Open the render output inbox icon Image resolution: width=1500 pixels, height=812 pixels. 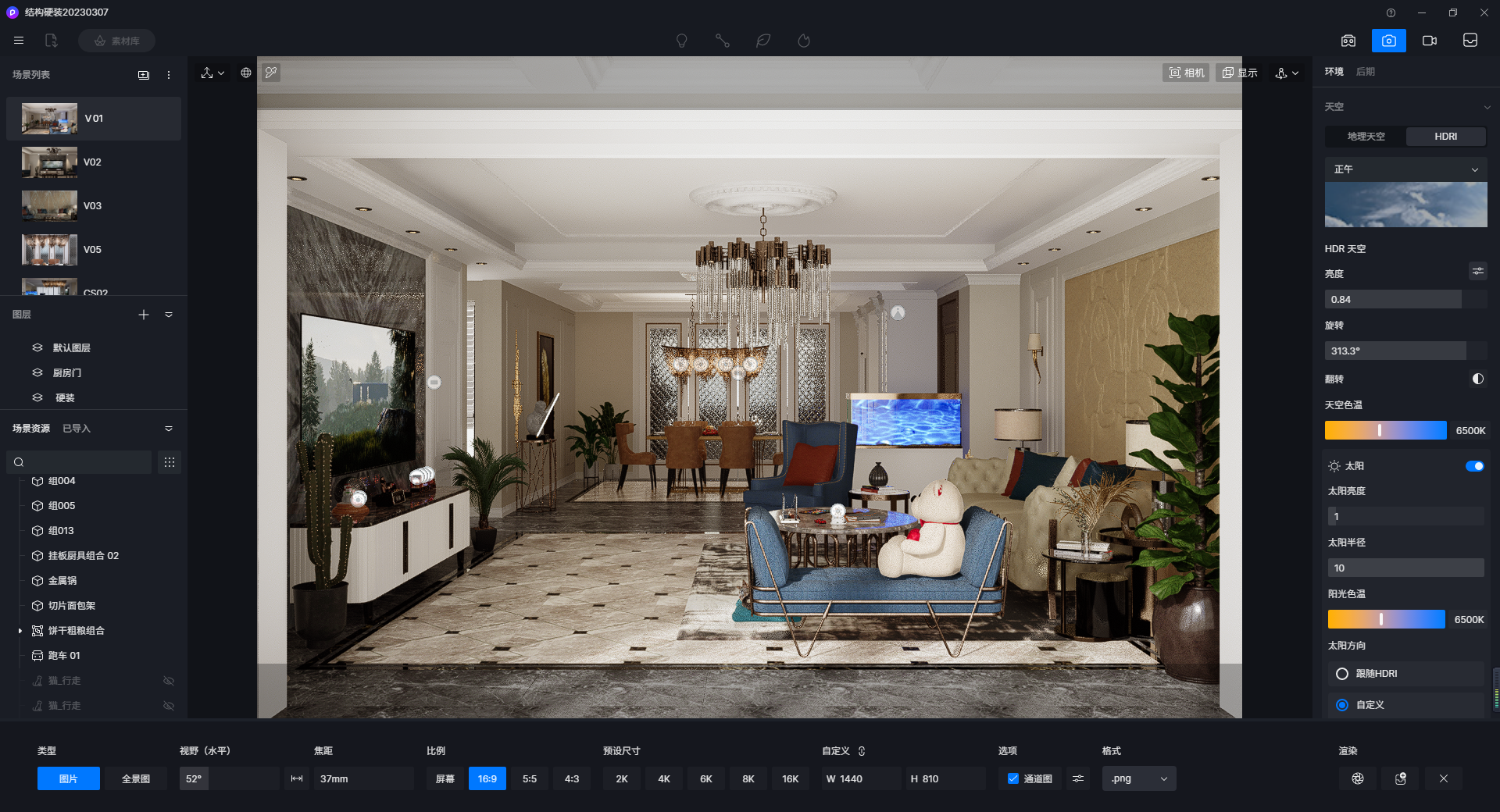click(x=1470, y=41)
